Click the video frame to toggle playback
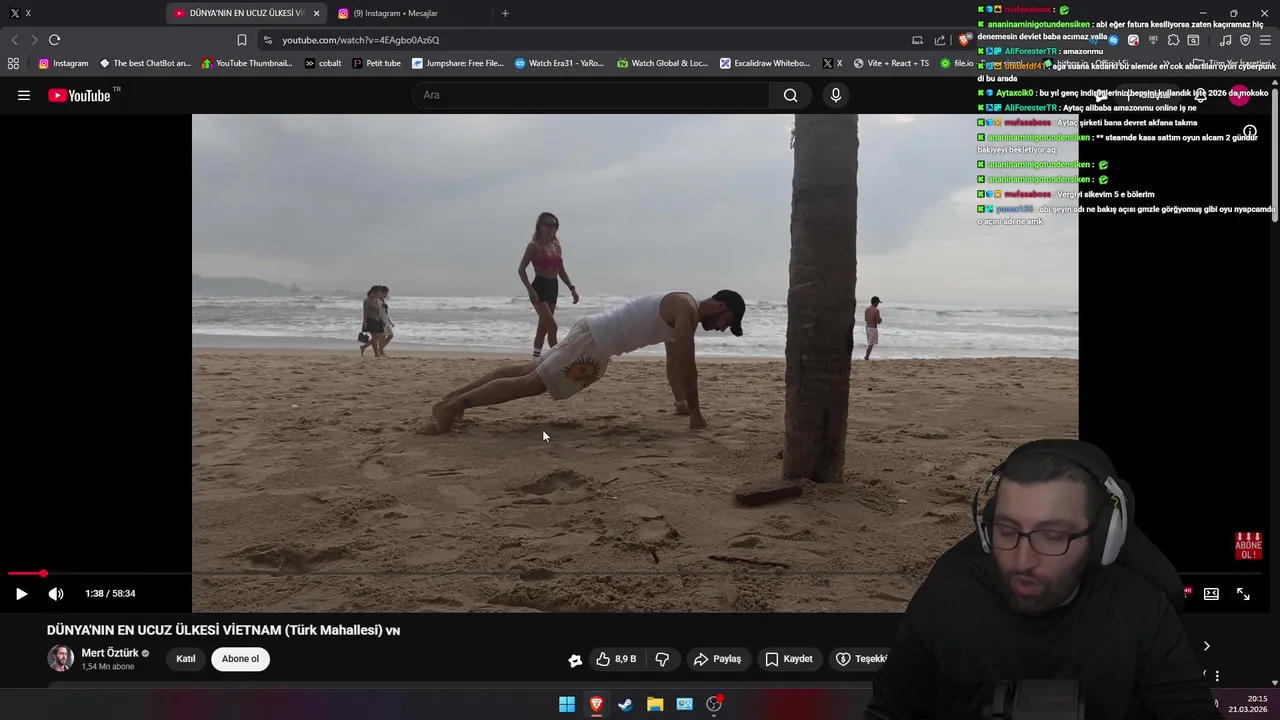This screenshot has width=1280, height=720. tap(635, 363)
